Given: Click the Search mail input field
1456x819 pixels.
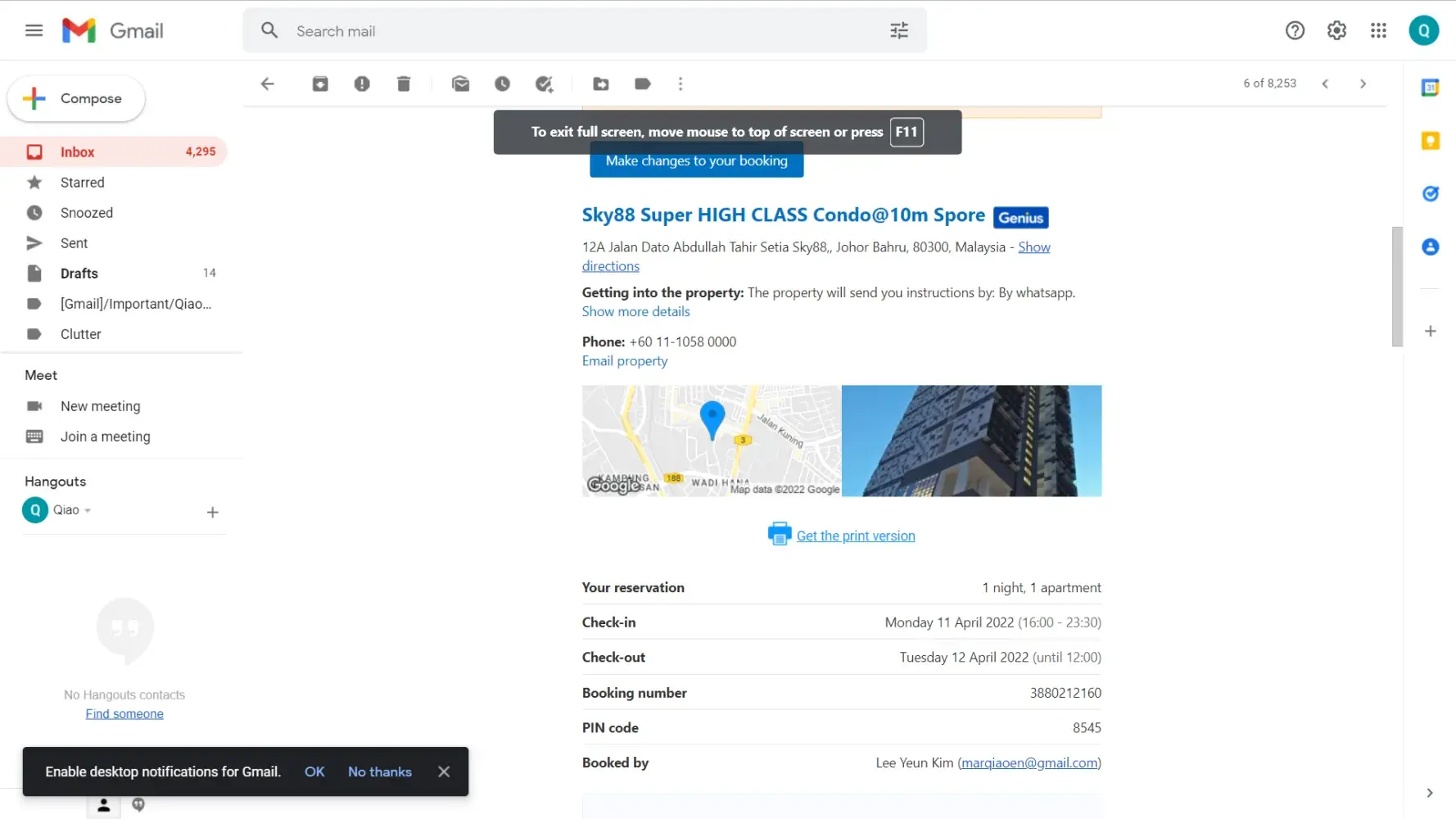Looking at the screenshot, I should 573,31.
